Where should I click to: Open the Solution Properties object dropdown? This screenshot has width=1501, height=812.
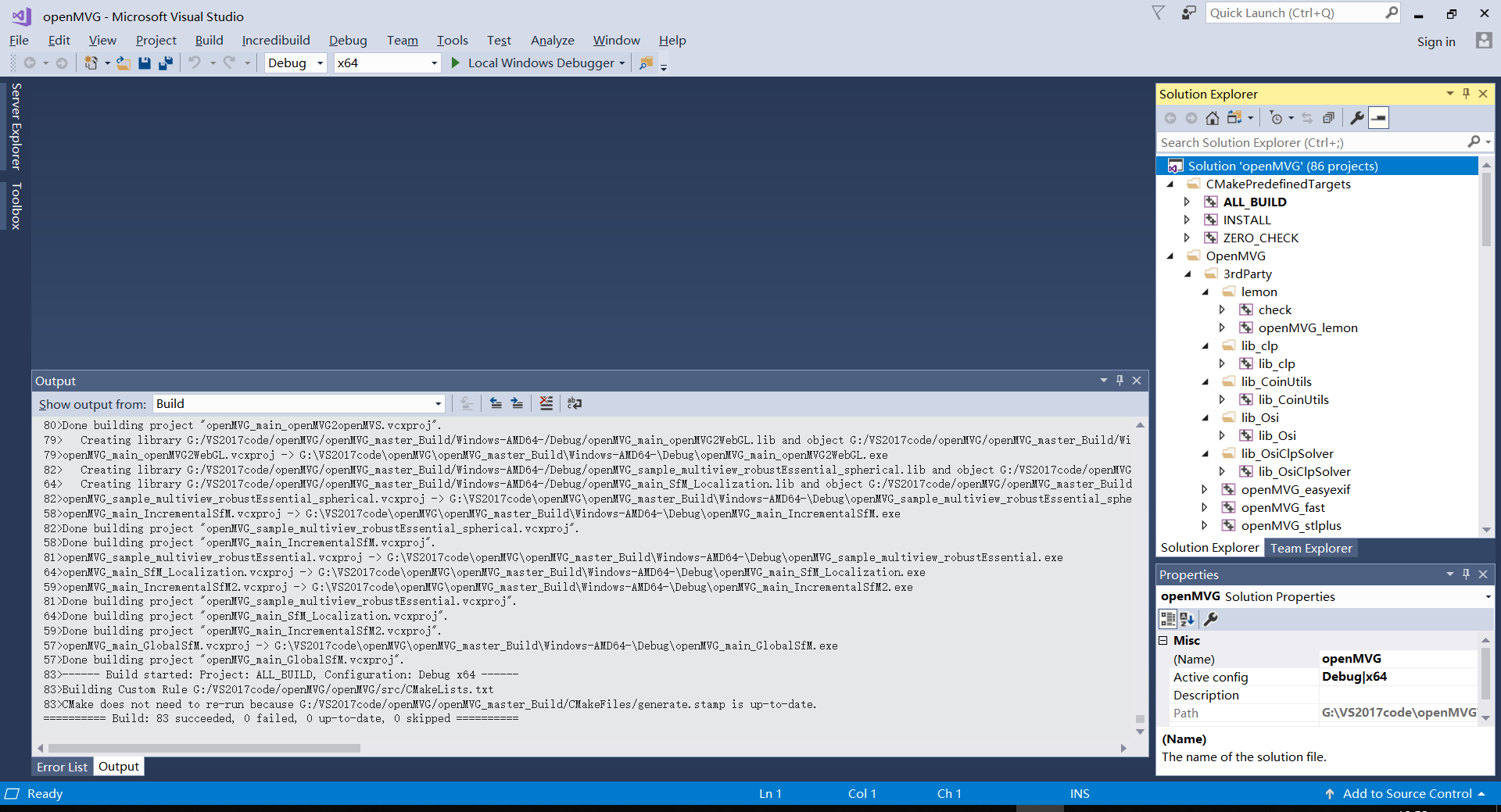coord(1488,596)
